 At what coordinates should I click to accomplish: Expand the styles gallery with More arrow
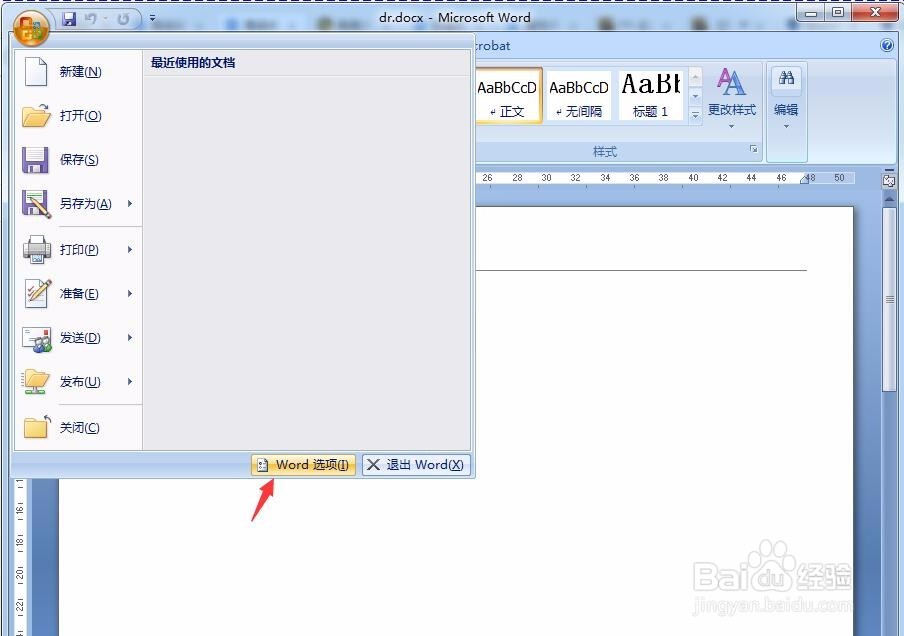tap(695, 115)
